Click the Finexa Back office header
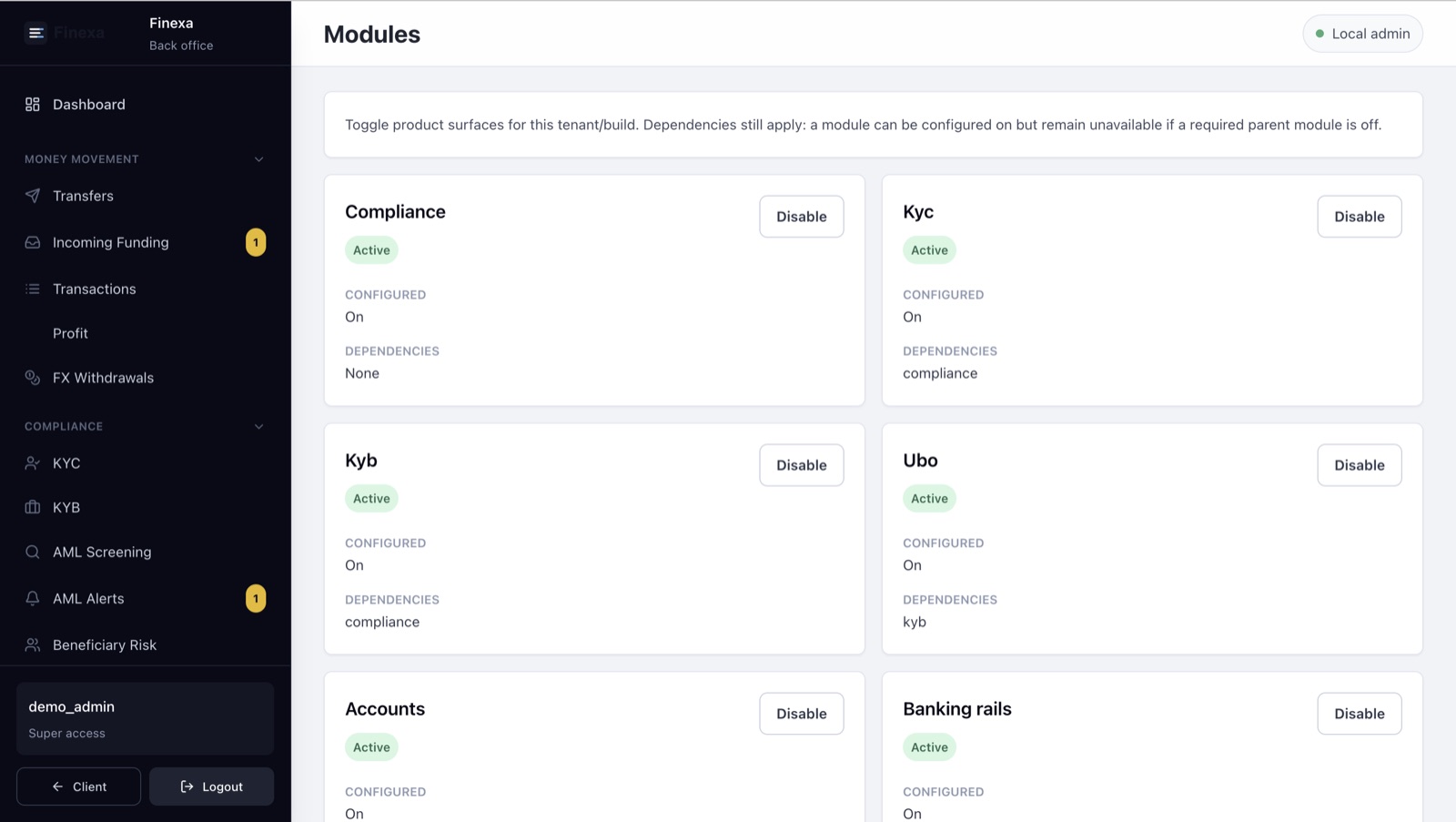1456x822 pixels. coord(181,34)
